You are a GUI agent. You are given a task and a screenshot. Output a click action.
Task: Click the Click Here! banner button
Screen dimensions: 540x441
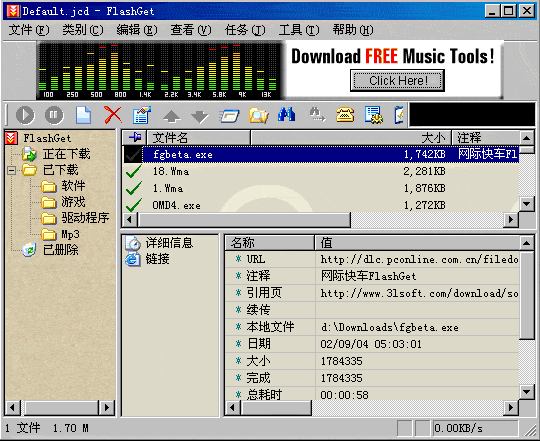click(x=397, y=81)
